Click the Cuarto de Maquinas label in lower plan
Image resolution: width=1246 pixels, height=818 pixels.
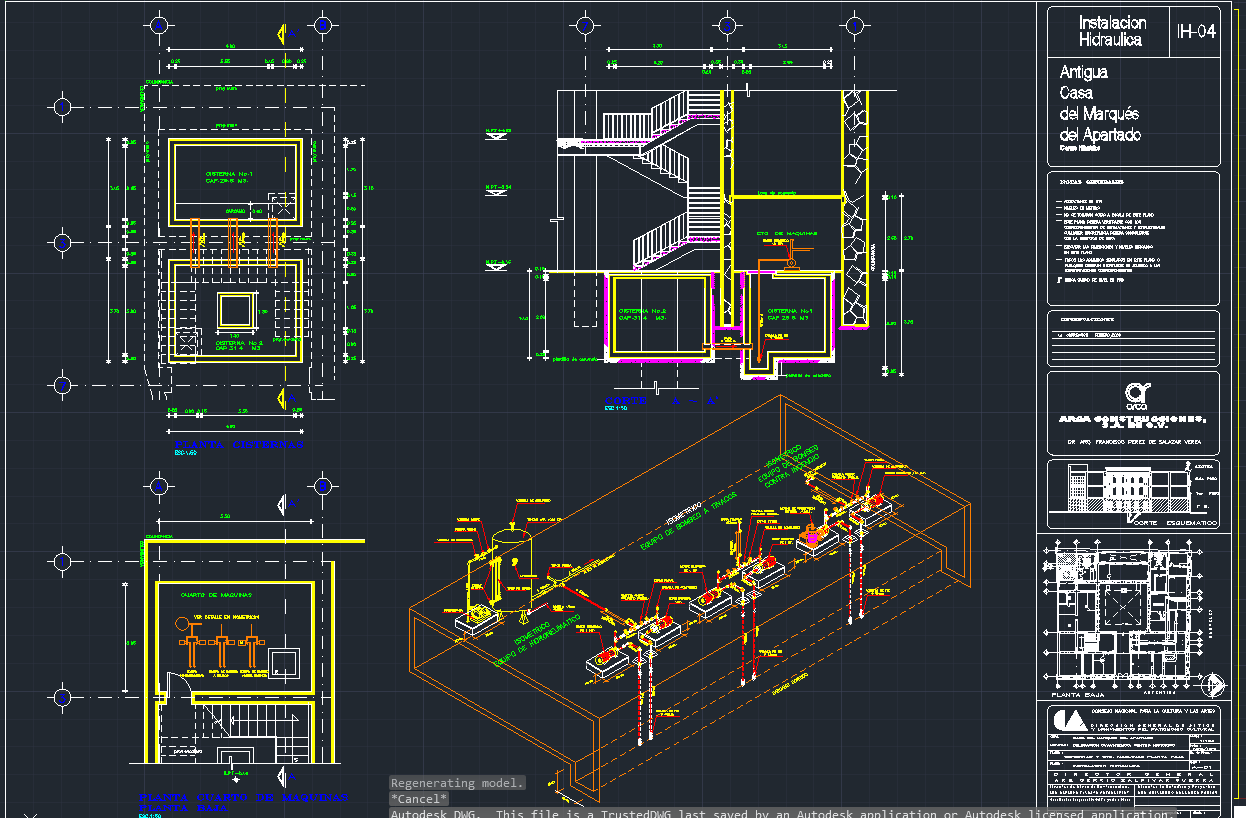(219, 595)
